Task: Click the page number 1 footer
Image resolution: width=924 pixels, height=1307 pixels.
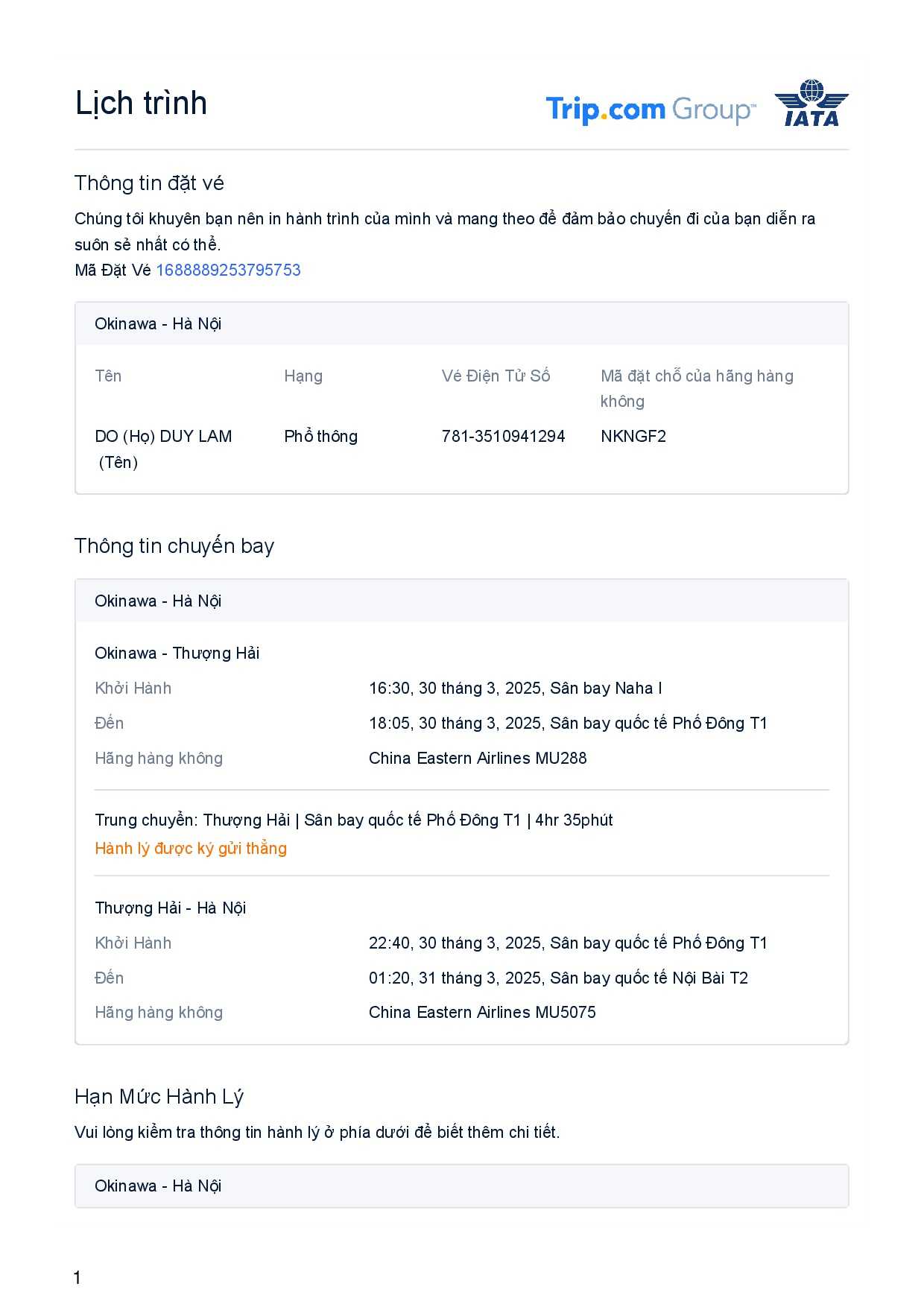Action: click(77, 1277)
